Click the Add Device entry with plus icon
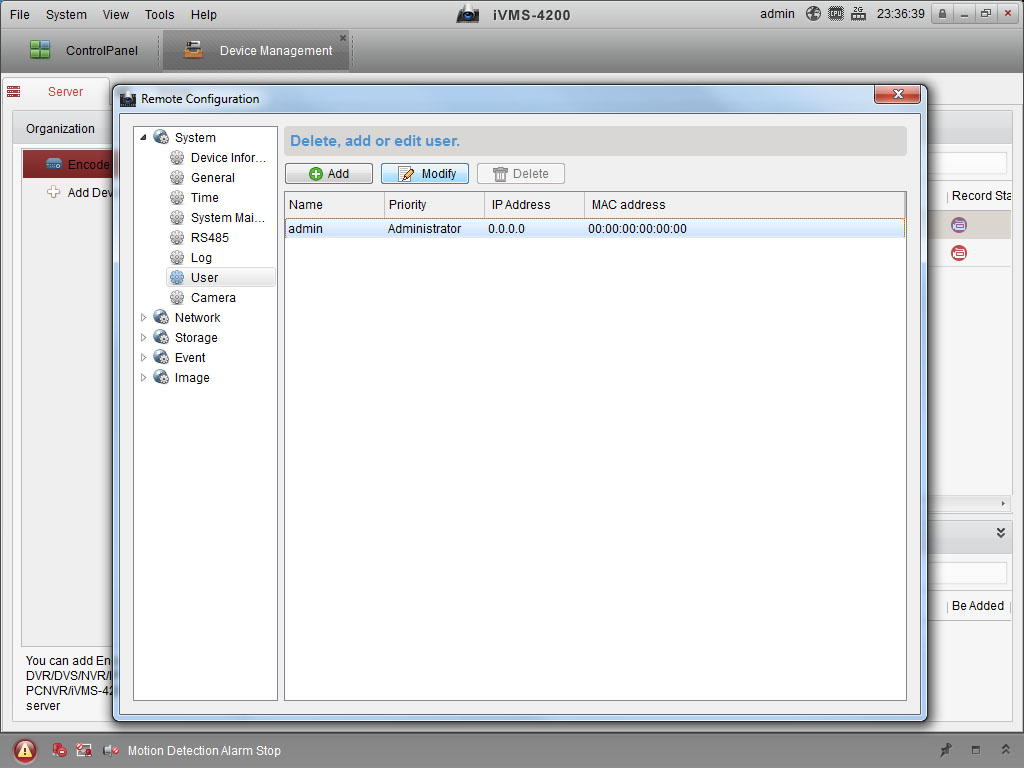Screen dimensions: 1024x768 [80, 192]
